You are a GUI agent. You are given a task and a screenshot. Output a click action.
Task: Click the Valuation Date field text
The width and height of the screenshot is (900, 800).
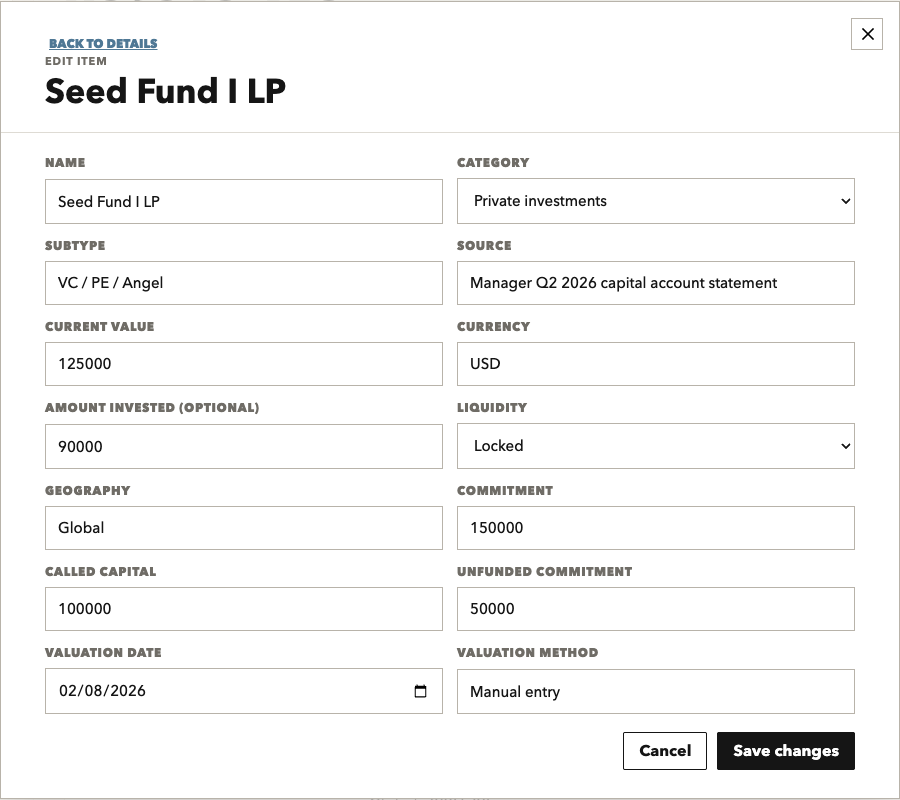[x=102, y=691]
